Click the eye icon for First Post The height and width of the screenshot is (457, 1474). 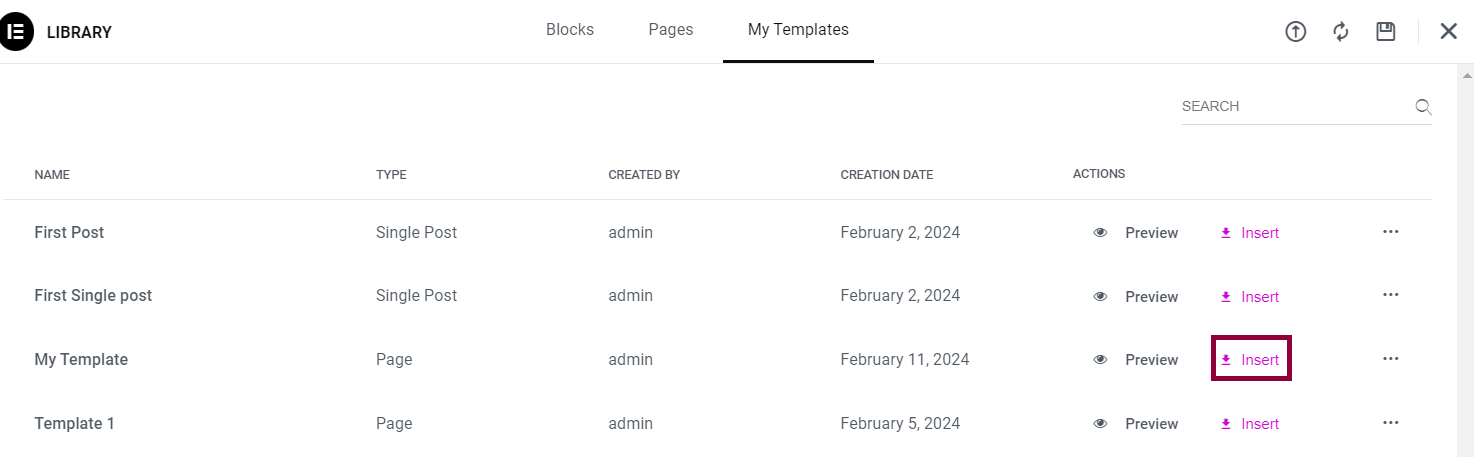click(x=1100, y=233)
